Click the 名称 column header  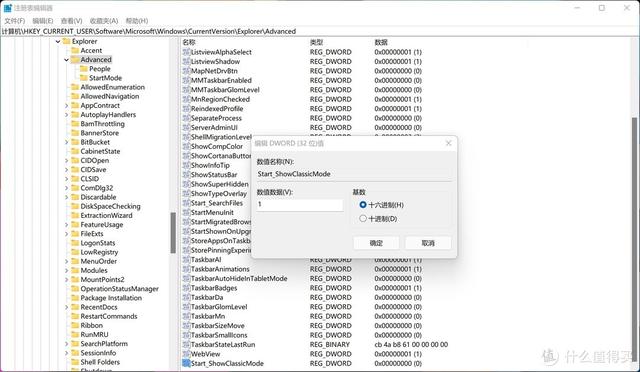tap(189, 42)
